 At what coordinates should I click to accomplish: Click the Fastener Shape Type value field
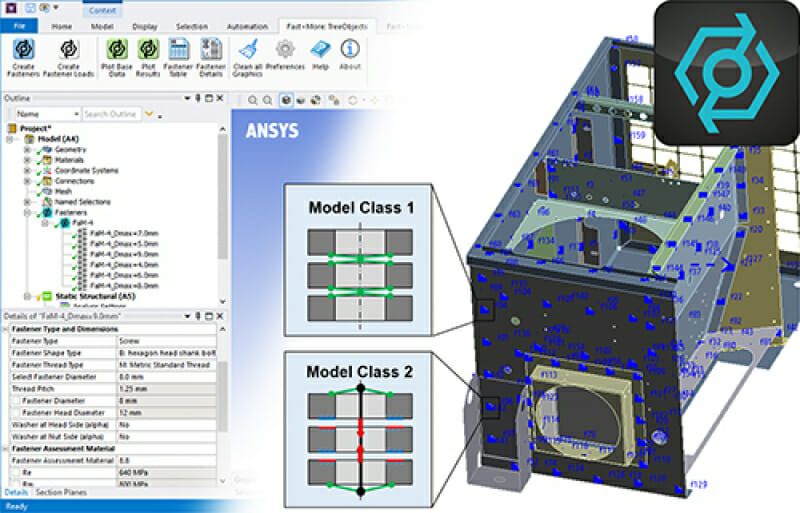click(x=166, y=353)
